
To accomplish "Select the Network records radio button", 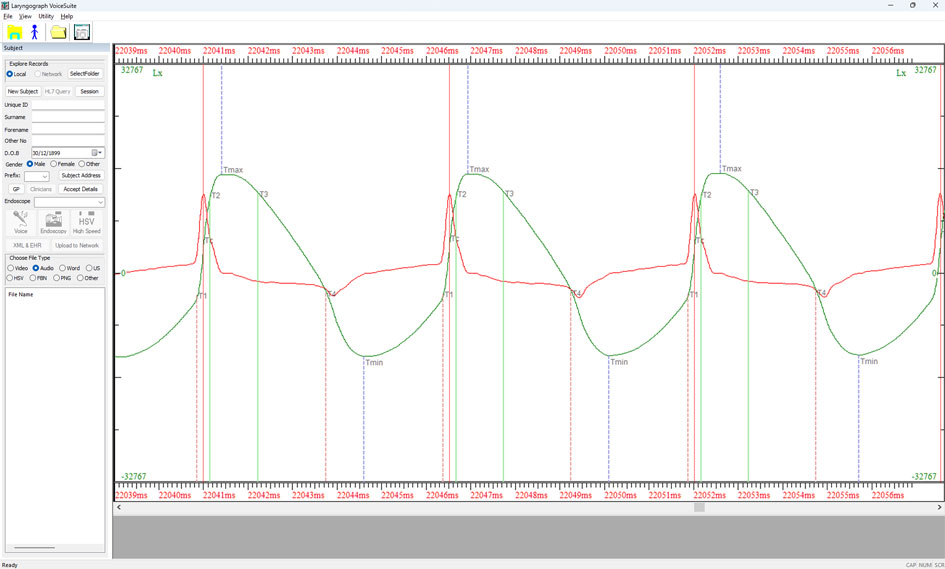I will (x=38, y=74).
